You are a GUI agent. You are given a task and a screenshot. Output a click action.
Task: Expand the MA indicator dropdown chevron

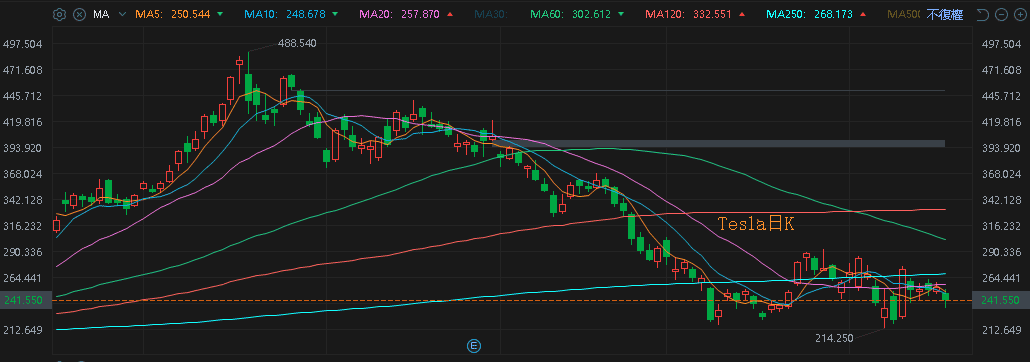click(122, 14)
